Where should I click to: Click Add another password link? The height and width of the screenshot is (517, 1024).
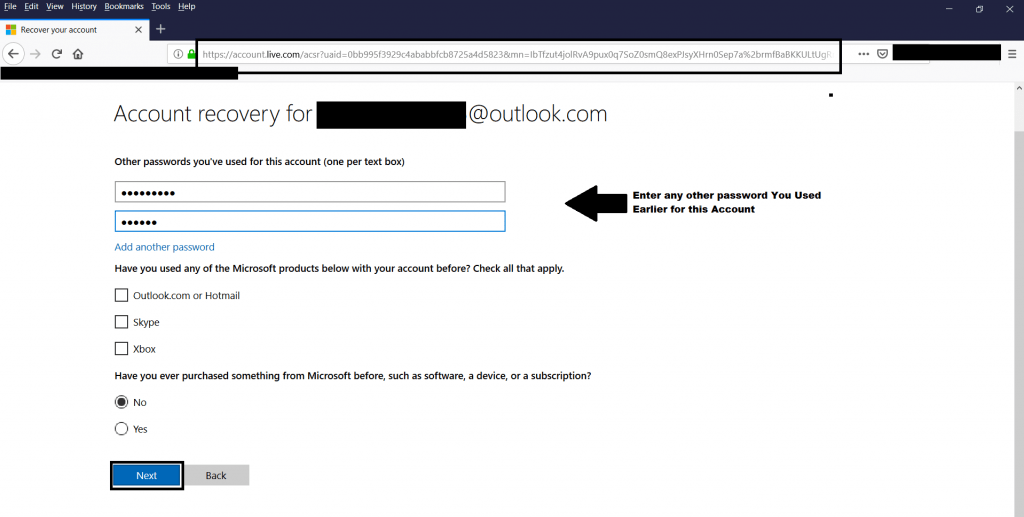[165, 247]
